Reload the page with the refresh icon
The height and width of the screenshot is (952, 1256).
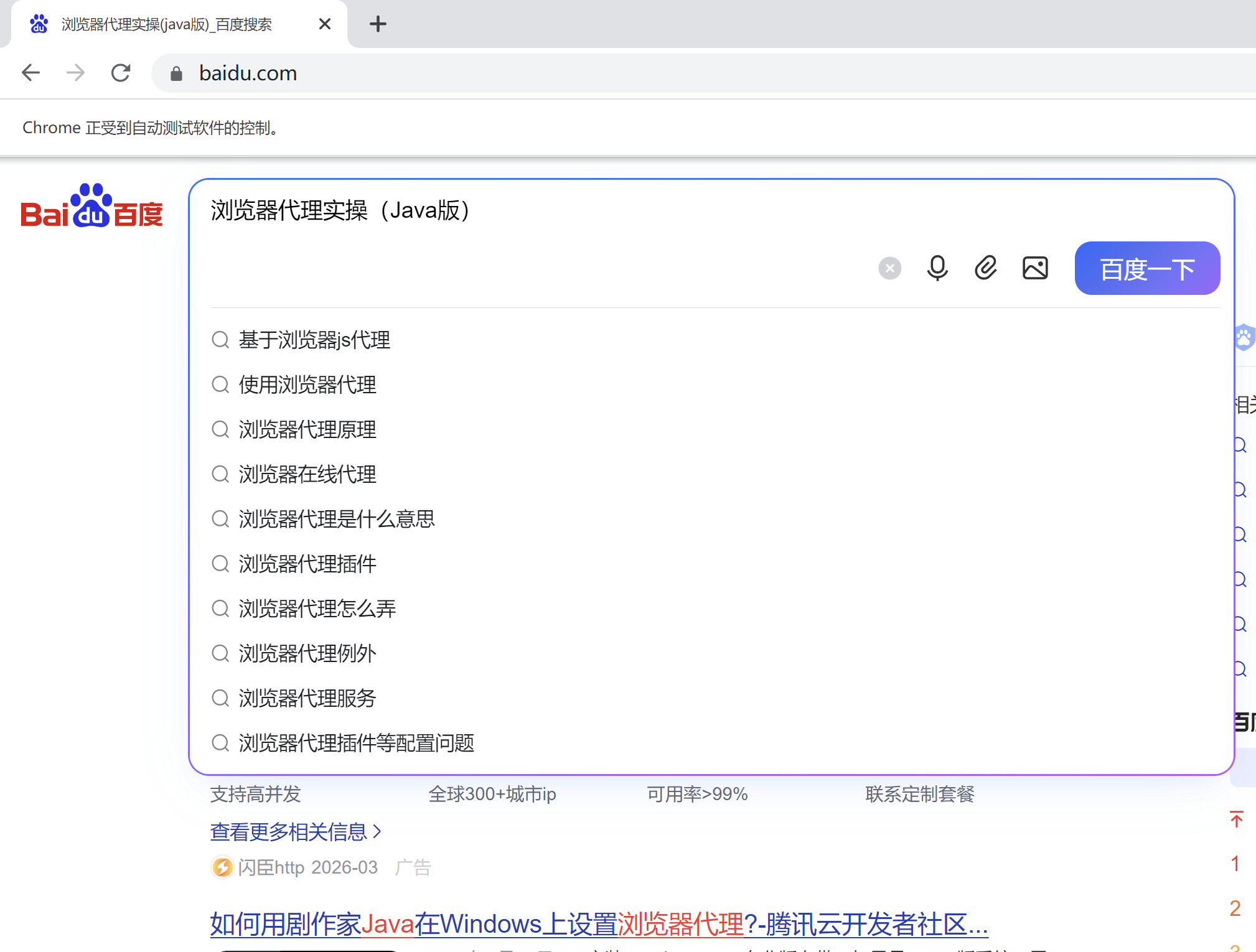pos(121,73)
